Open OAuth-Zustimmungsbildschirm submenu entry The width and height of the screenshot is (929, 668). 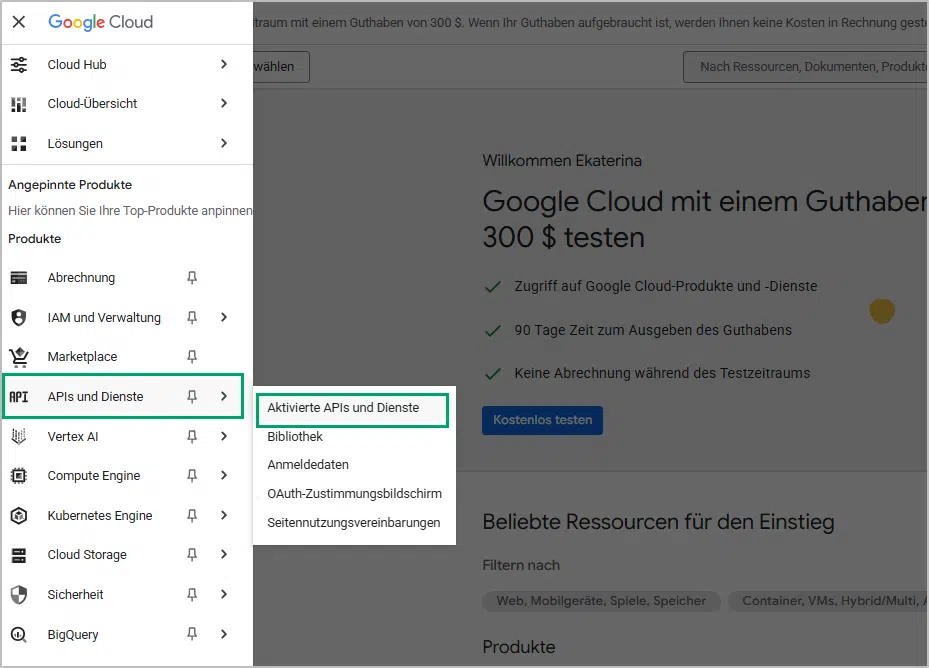pyautogui.click(x=354, y=494)
